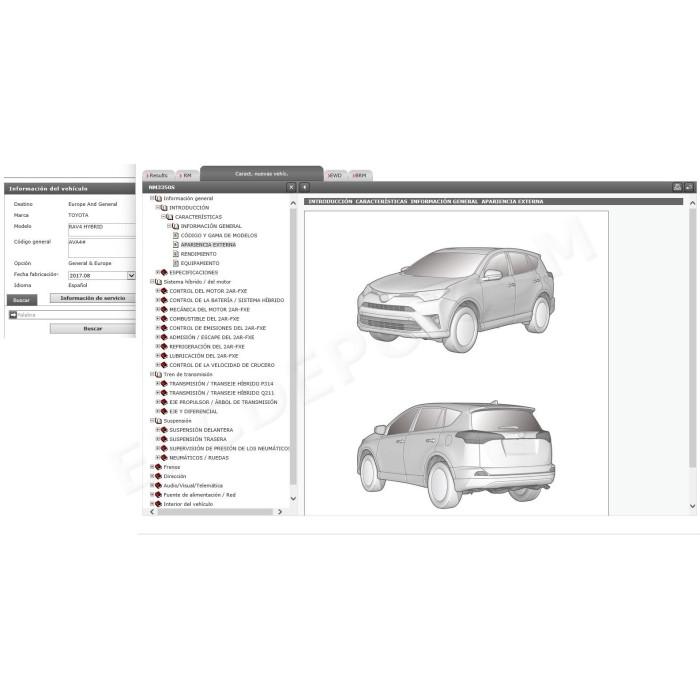Expand REFRIGERACIÓN DEL 2AR-FXE node
The width and height of the screenshot is (700, 700).
[x=158, y=346]
